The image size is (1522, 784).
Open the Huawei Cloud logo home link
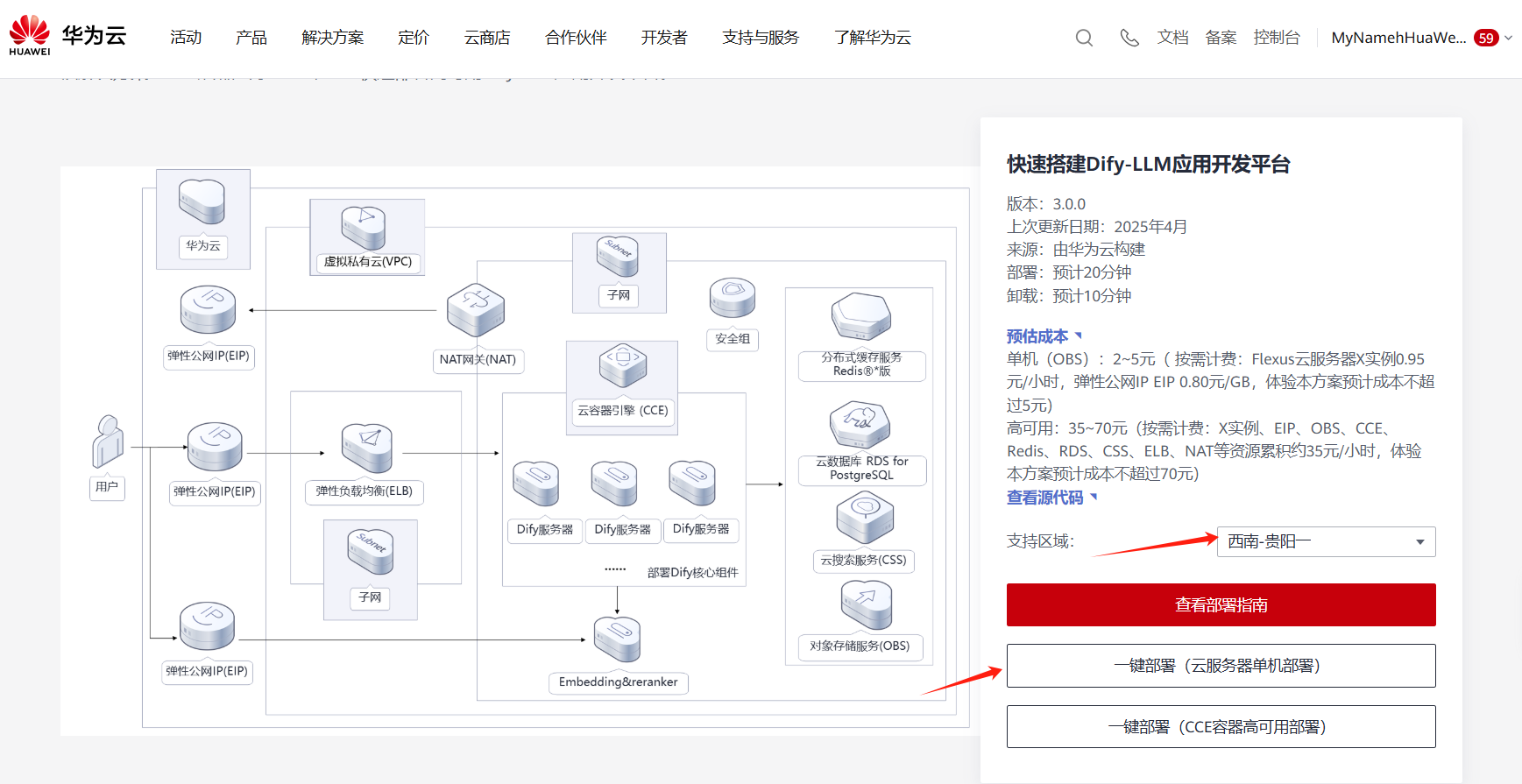tap(67, 36)
